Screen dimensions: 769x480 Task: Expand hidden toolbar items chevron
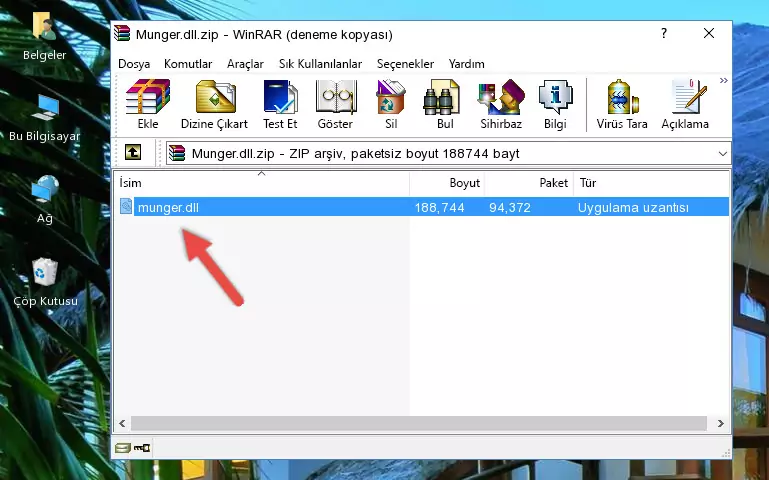723,80
